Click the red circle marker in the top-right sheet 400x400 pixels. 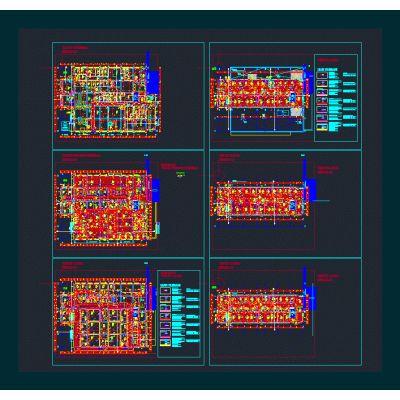[219, 67]
